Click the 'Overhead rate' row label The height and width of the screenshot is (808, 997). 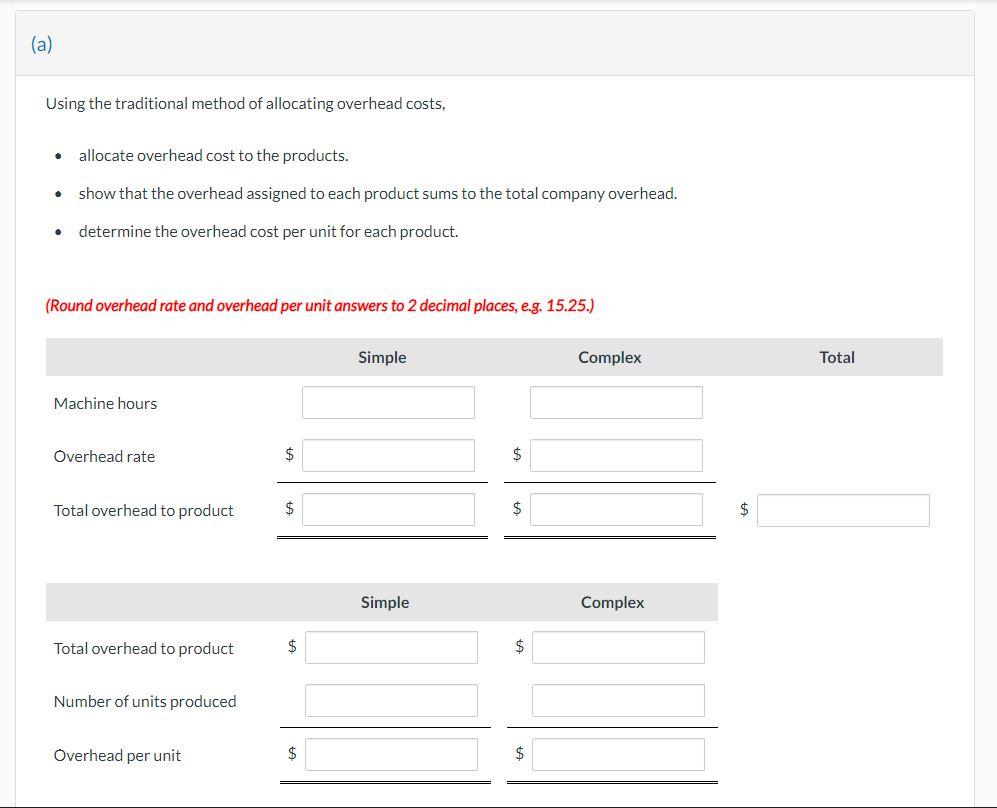104,456
